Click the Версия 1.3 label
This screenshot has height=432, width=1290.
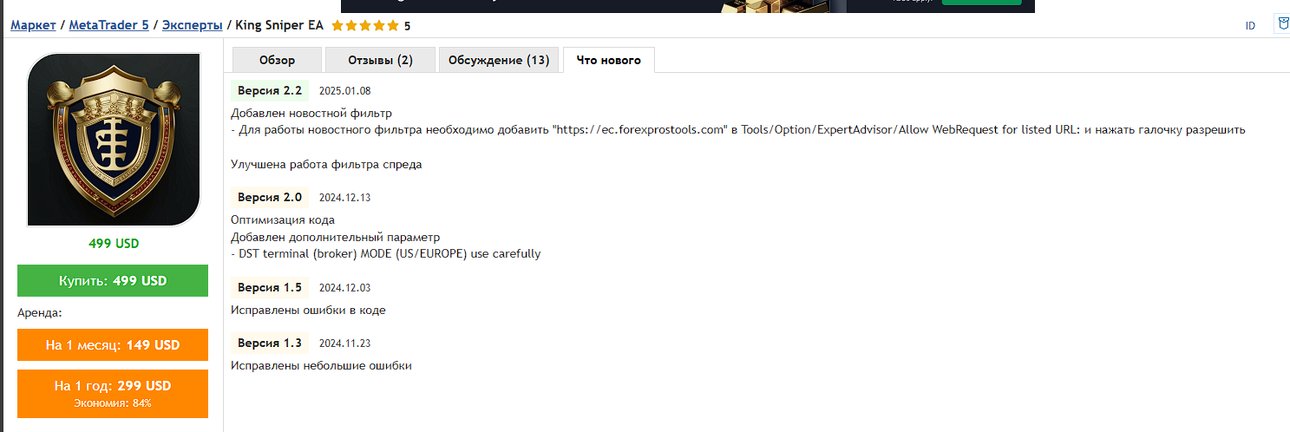[270, 343]
